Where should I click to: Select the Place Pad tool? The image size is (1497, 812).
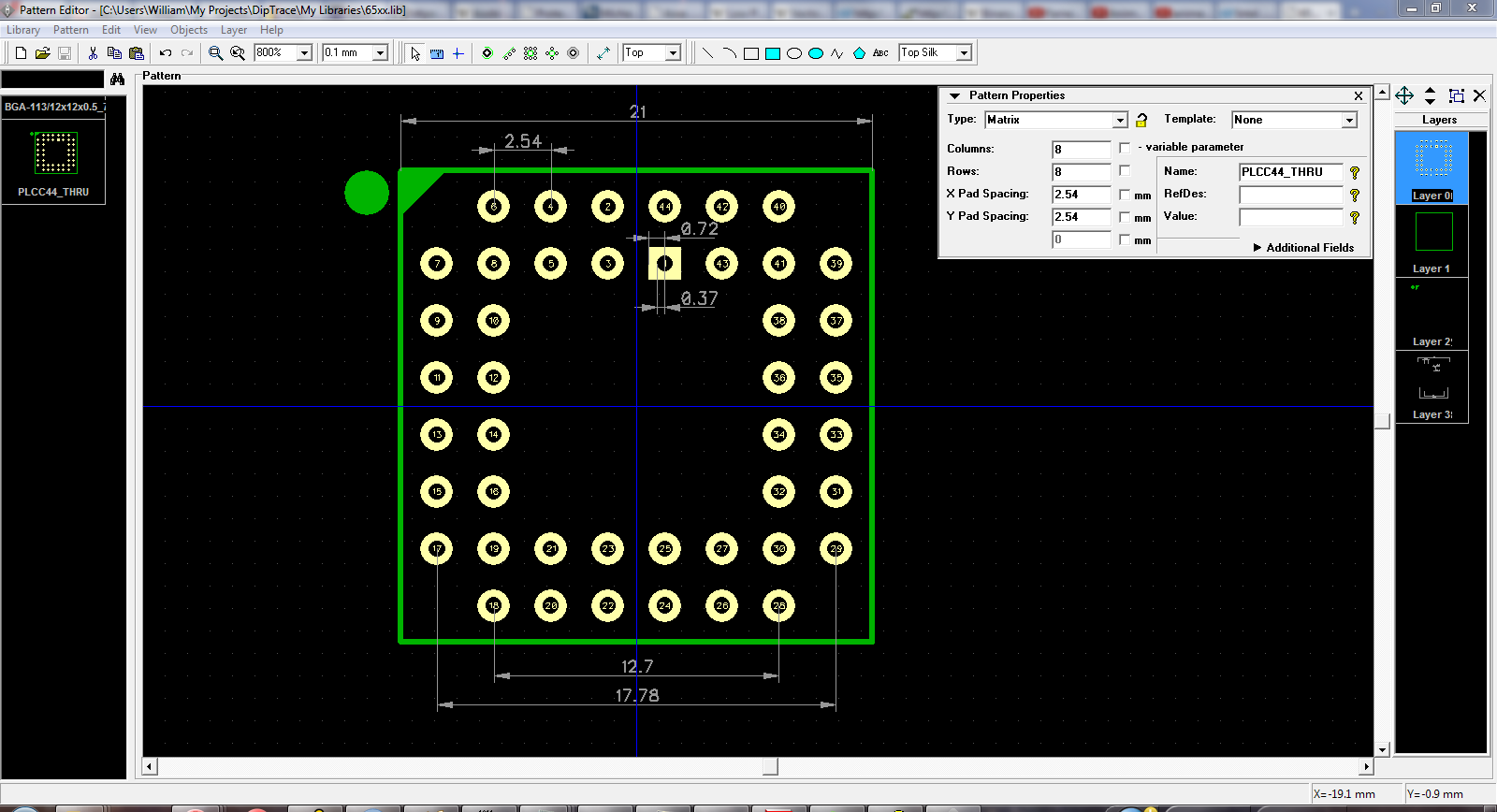pos(487,53)
